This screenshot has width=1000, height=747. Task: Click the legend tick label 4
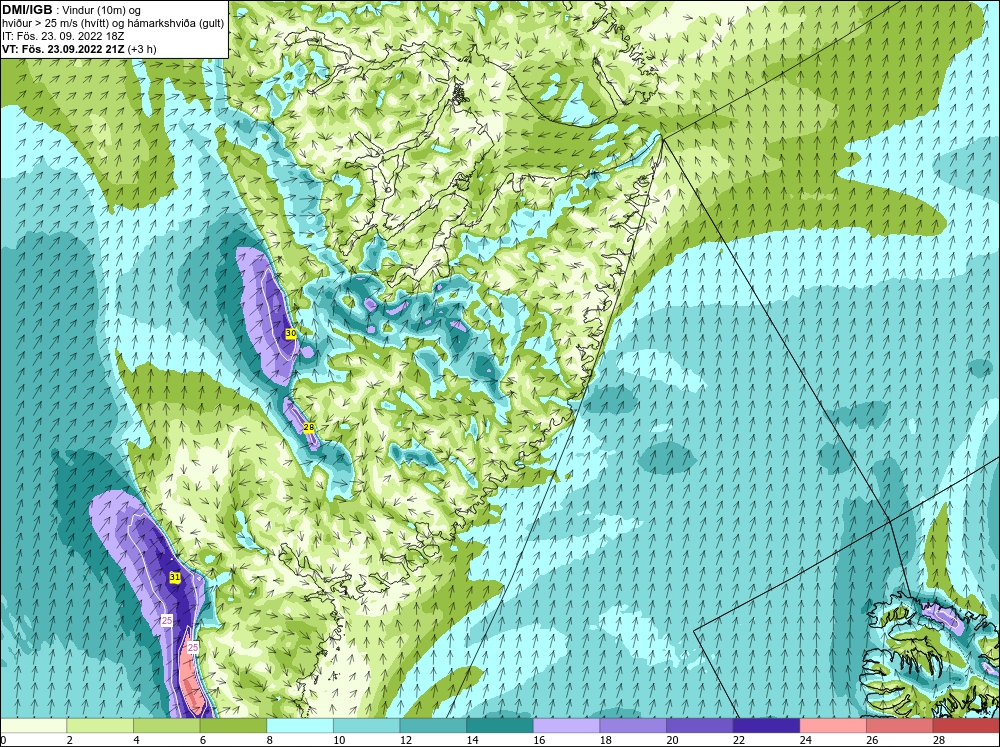(x=136, y=740)
